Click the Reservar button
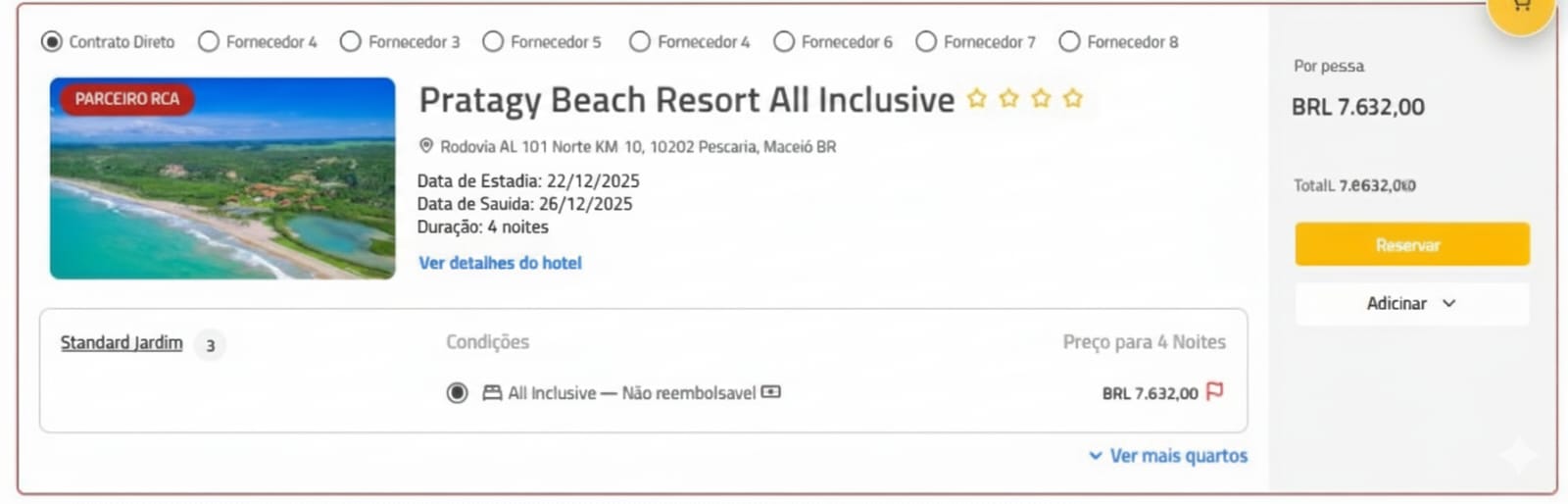 1411,244
